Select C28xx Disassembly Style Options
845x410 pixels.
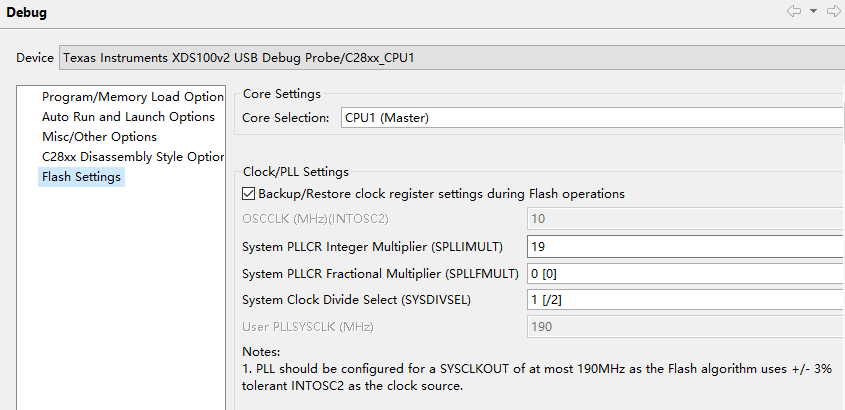pos(132,157)
